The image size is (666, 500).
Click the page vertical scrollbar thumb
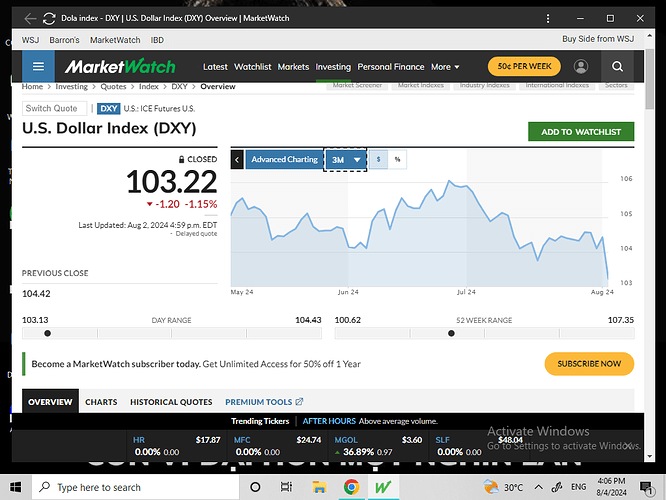click(x=649, y=79)
